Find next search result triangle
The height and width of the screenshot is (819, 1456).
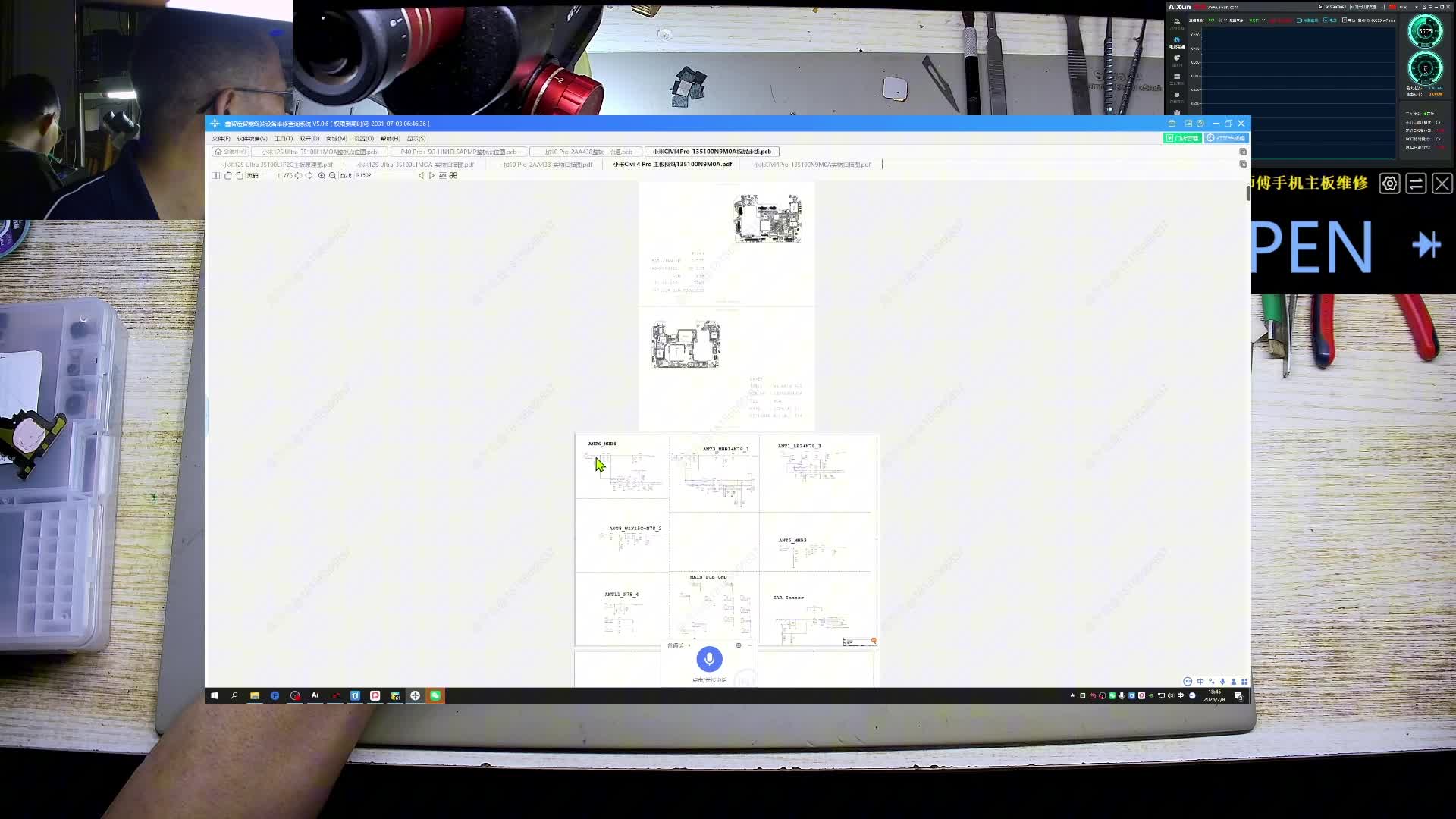click(x=432, y=176)
